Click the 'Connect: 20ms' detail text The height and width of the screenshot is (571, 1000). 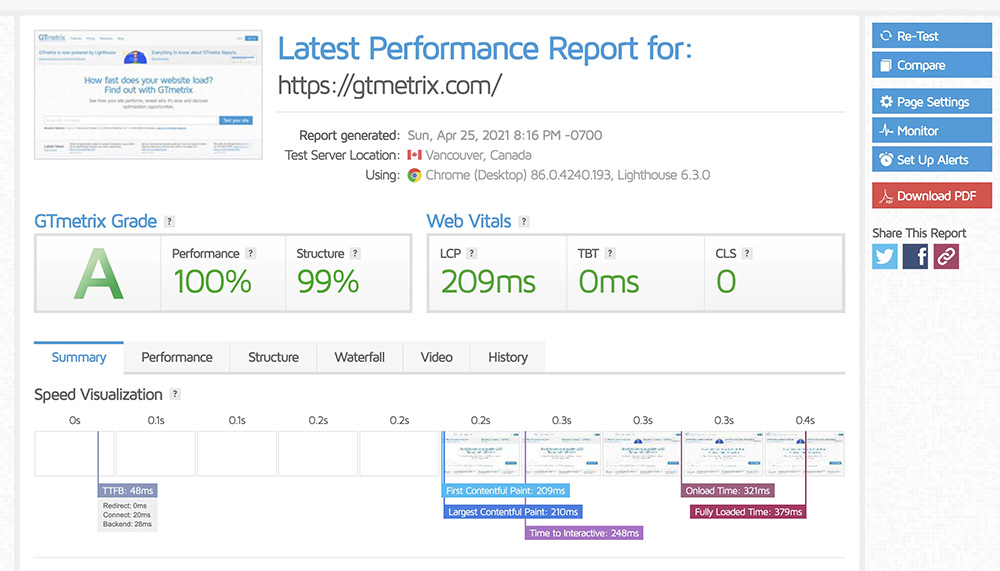tap(127, 515)
